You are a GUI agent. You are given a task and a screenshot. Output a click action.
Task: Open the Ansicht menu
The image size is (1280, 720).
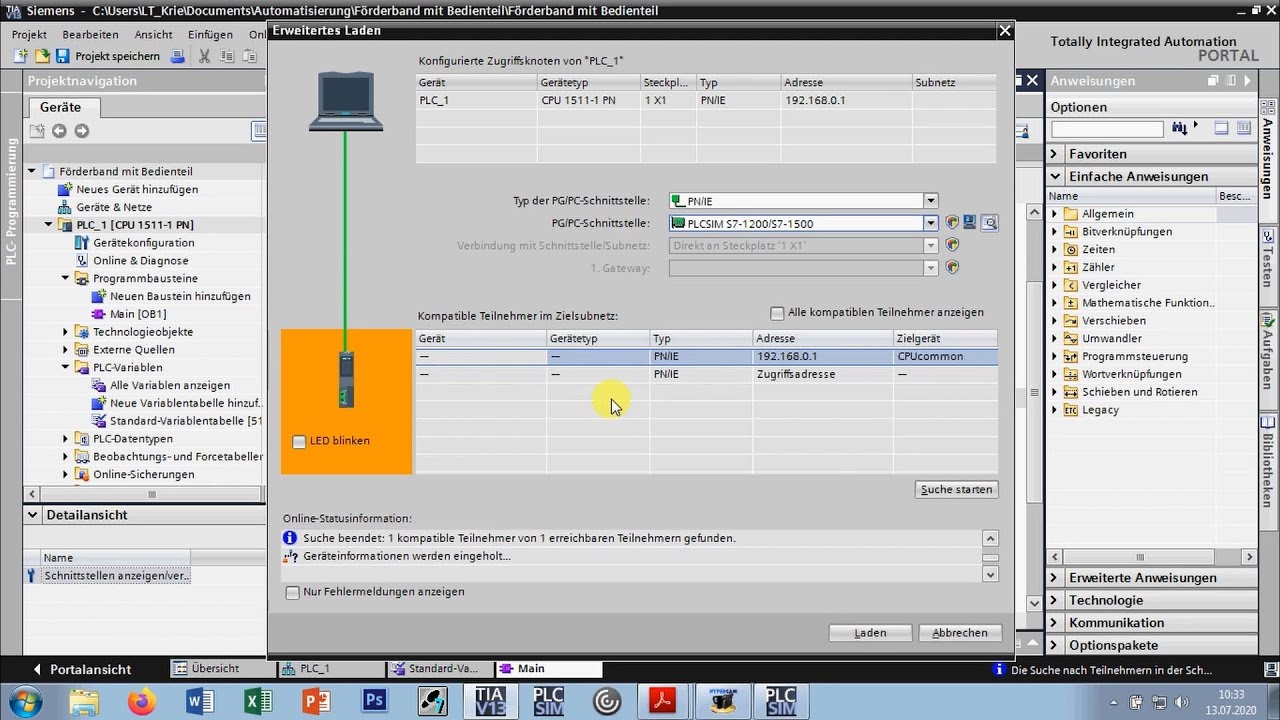coord(154,34)
